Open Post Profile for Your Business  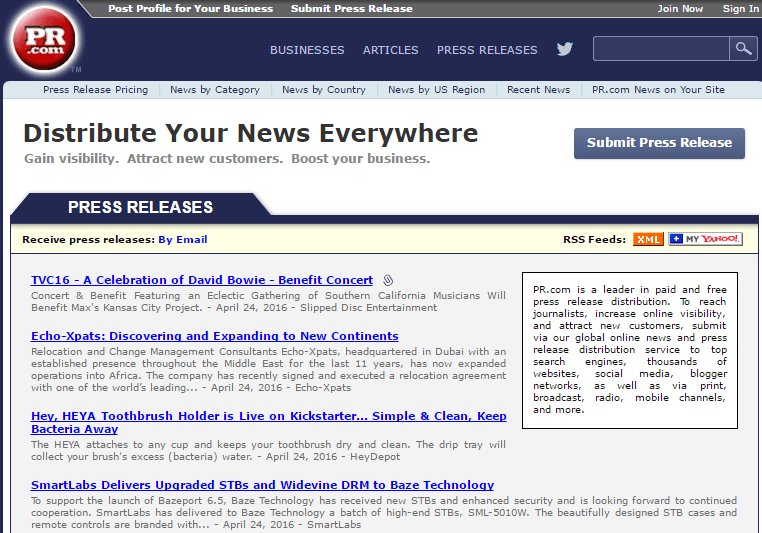[190, 9]
